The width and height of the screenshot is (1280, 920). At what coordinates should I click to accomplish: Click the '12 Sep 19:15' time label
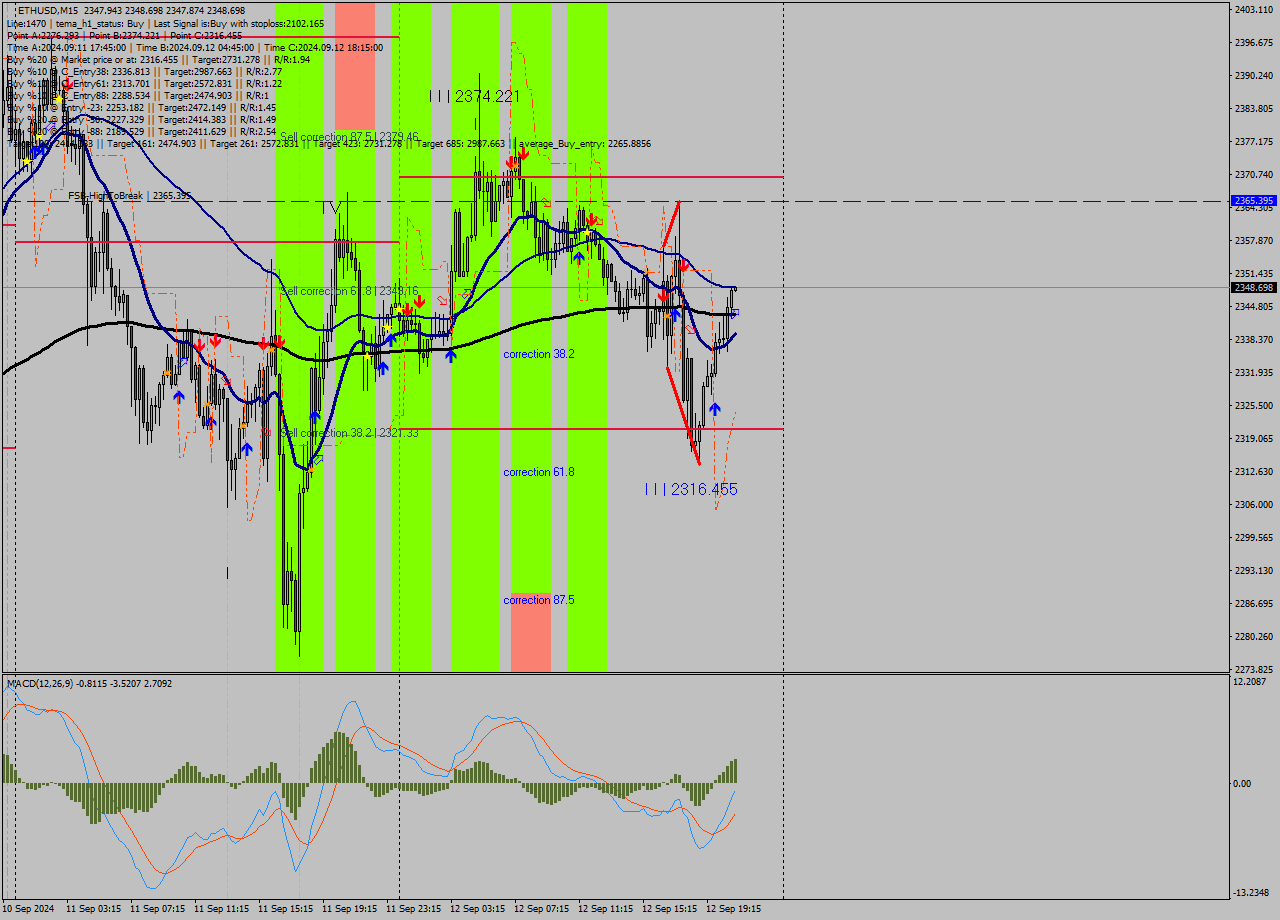click(x=734, y=909)
